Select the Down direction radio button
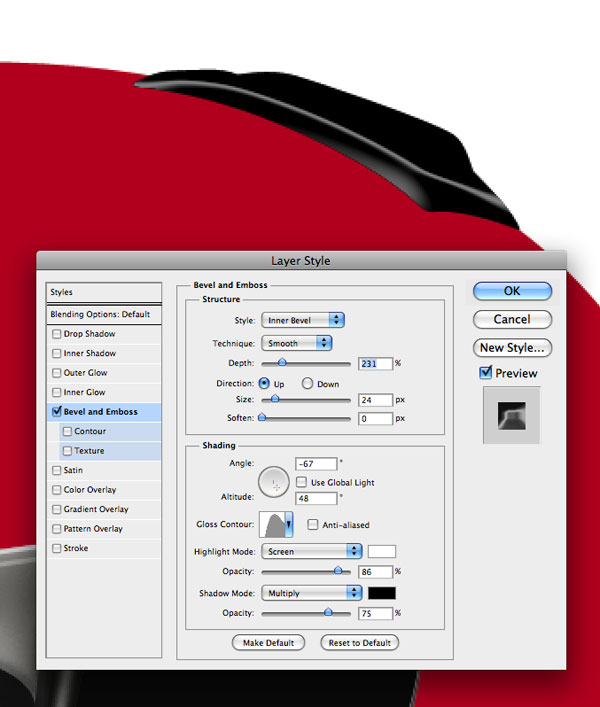The height and width of the screenshot is (707, 600). coord(307,384)
